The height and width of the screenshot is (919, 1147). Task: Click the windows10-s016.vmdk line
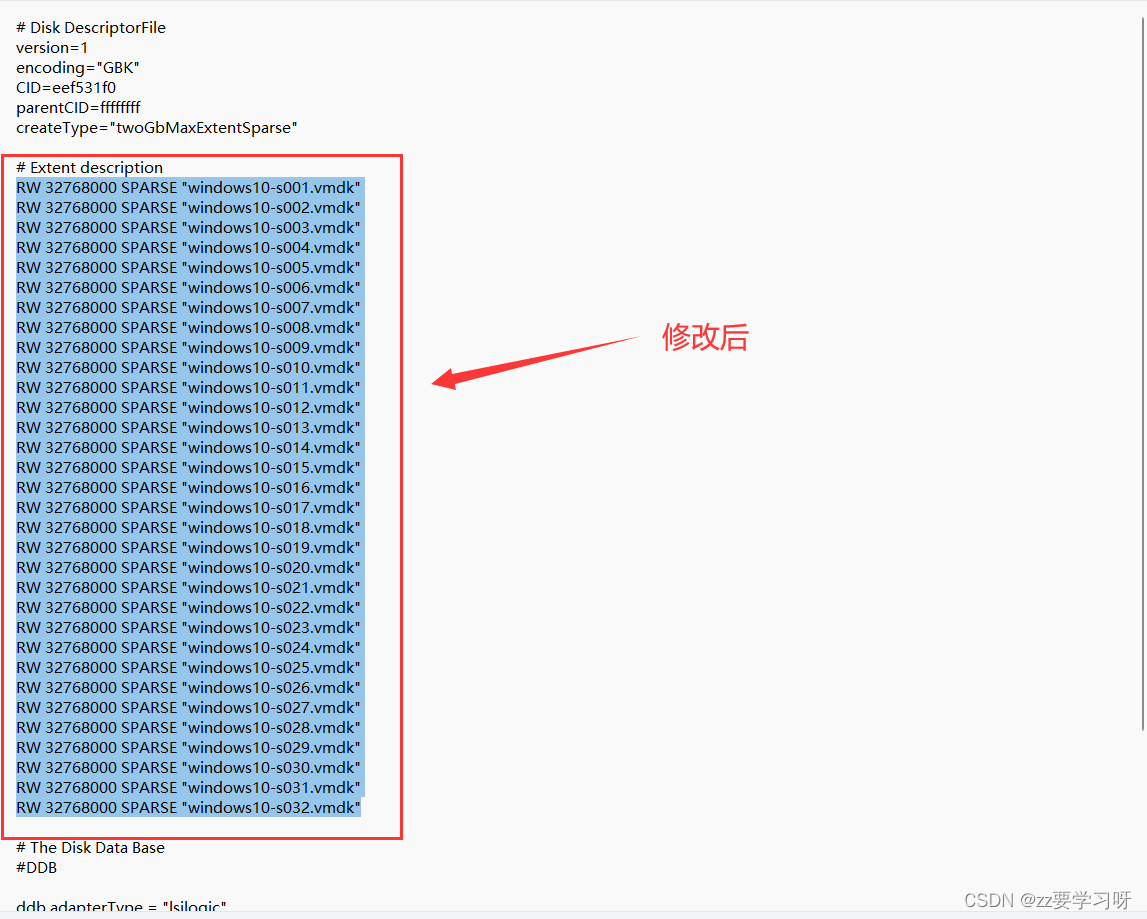pyautogui.click(x=189, y=487)
